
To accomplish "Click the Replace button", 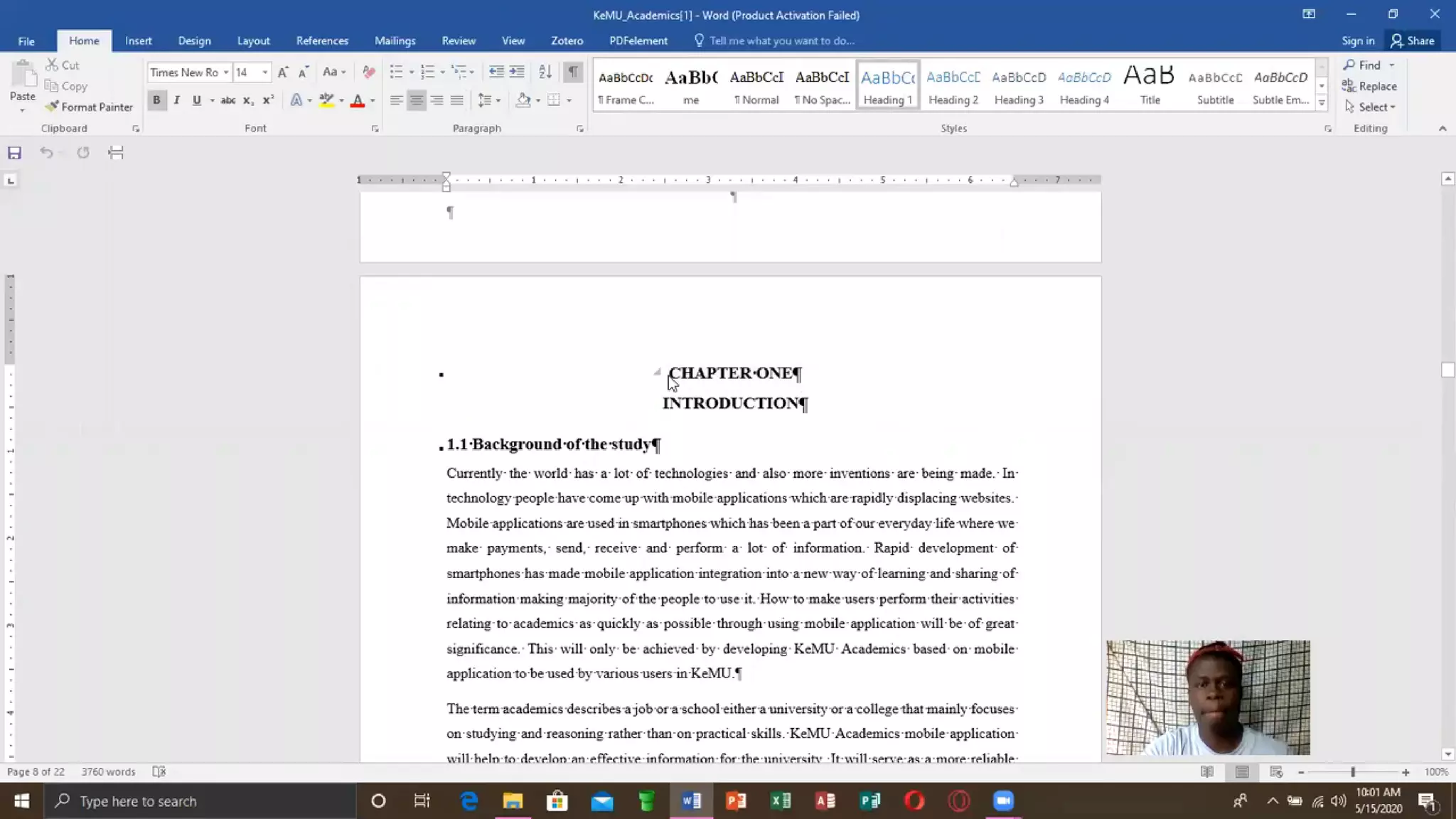I will (1370, 86).
